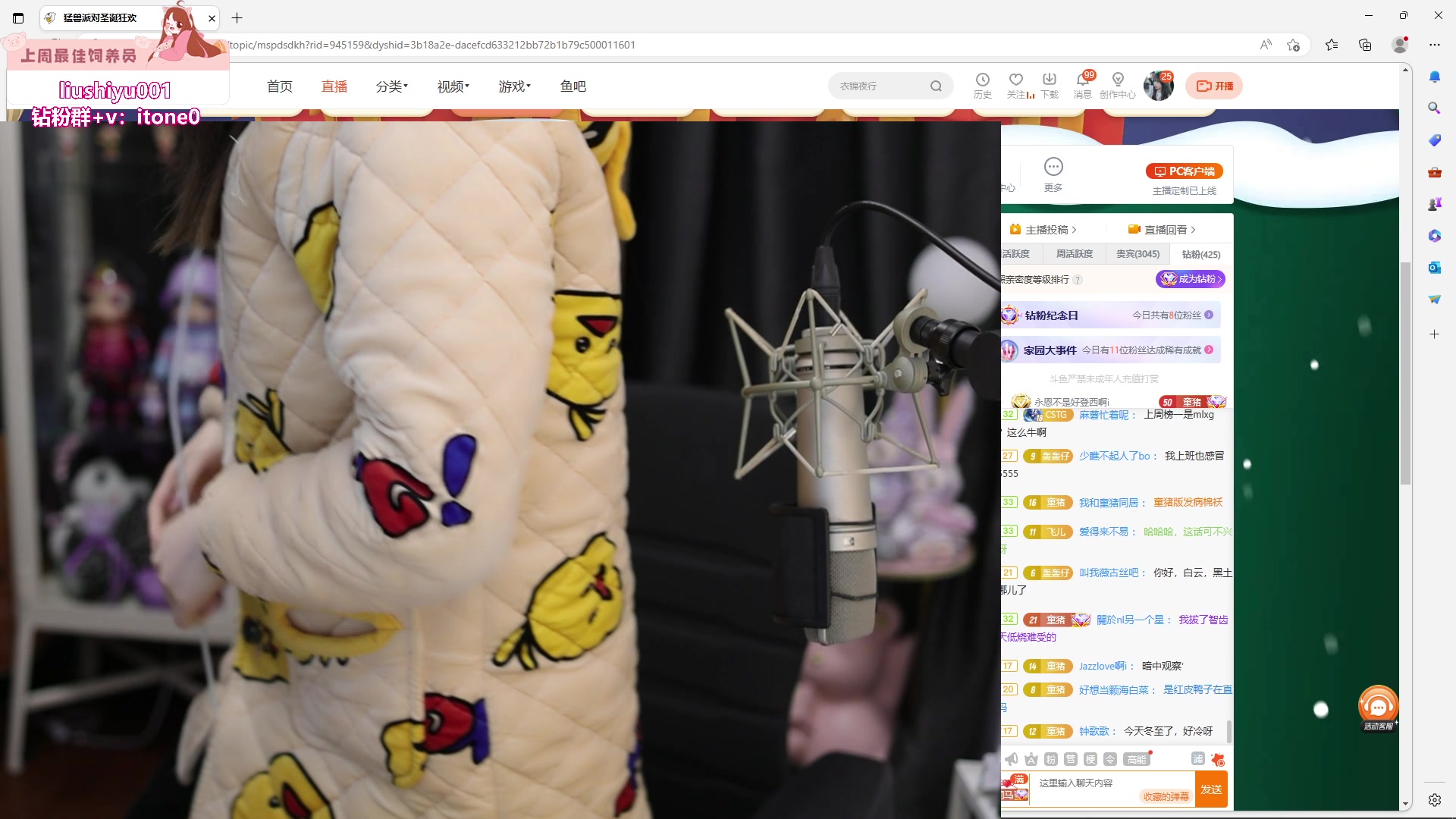Expand 家园大事件 banner arrow
The image size is (1456, 819).
(x=1209, y=350)
